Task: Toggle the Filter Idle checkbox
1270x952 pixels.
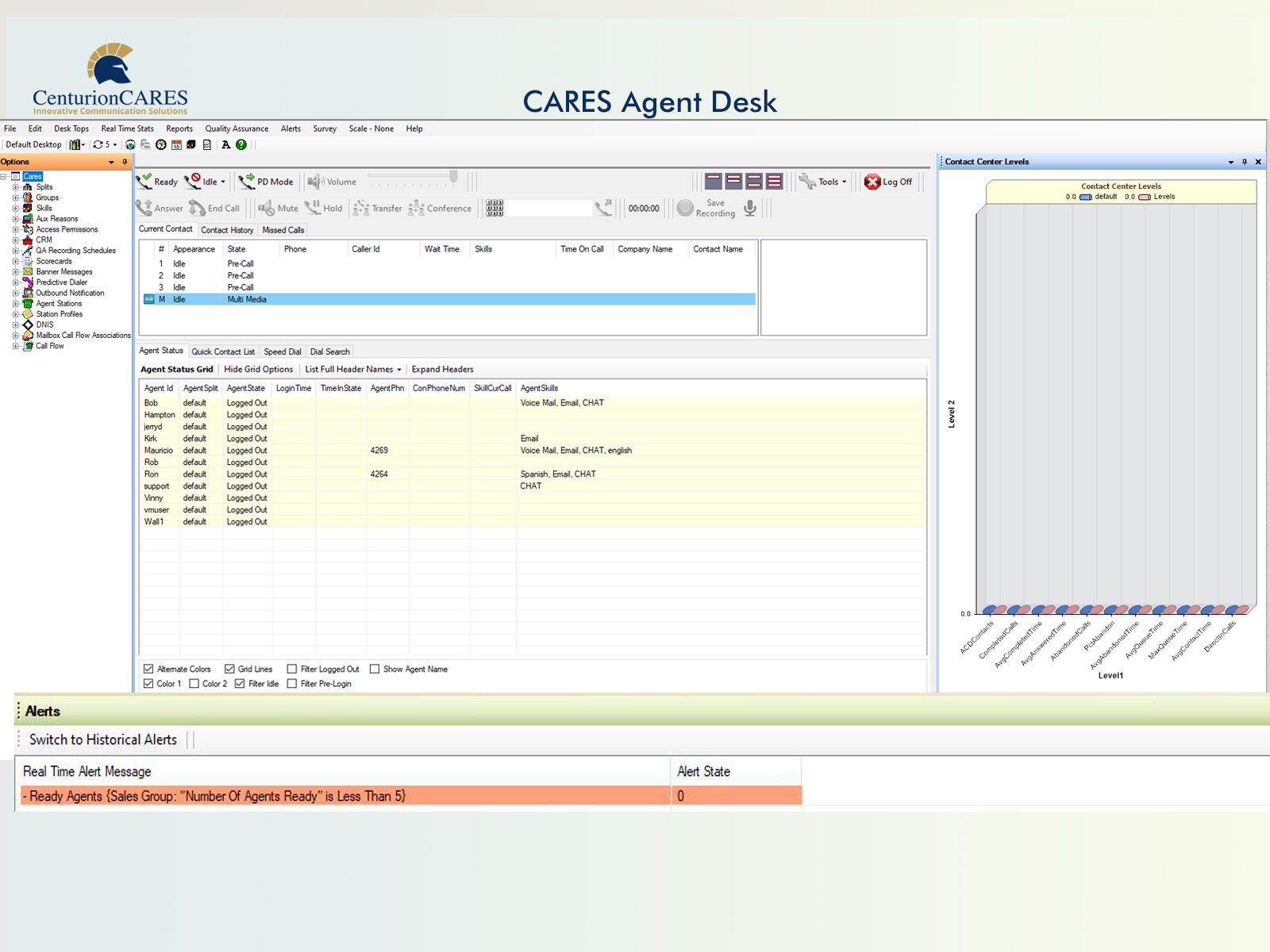Action: [240, 683]
